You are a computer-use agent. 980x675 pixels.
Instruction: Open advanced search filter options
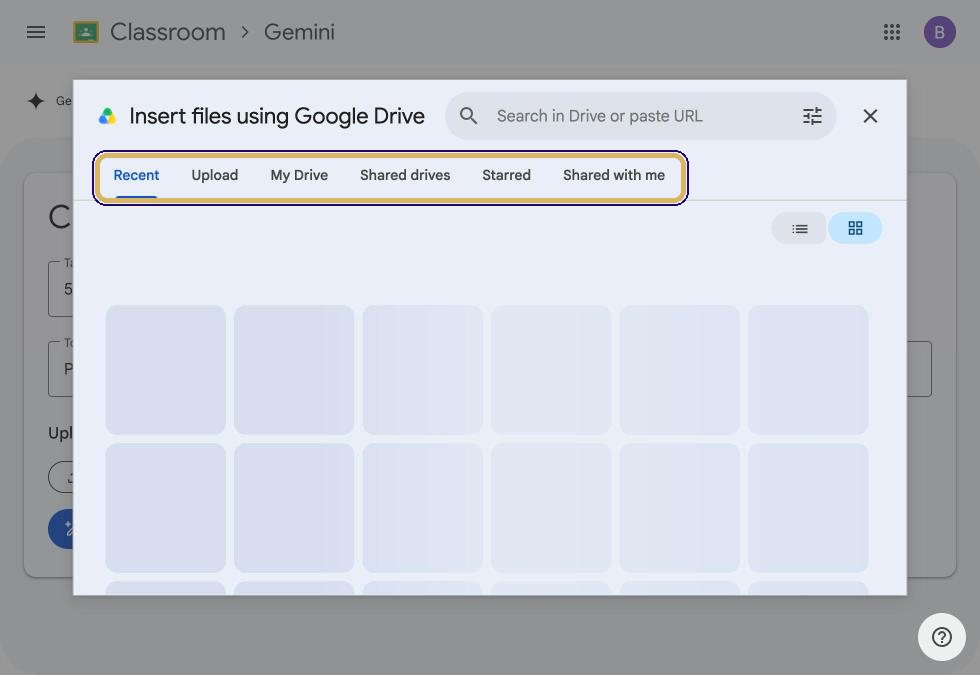(x=812, y=116)
